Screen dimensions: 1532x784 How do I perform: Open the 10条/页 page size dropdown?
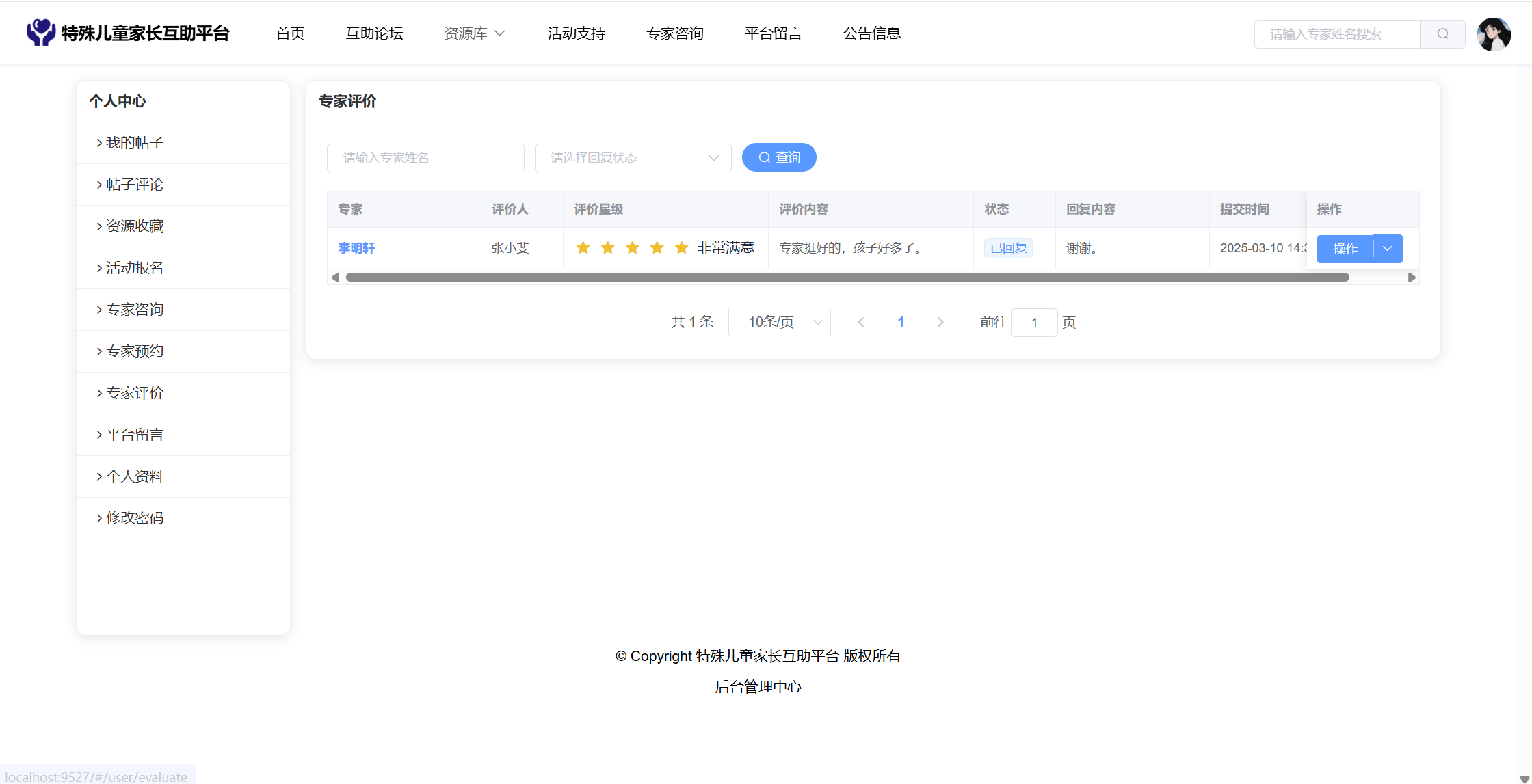(779, 322)
